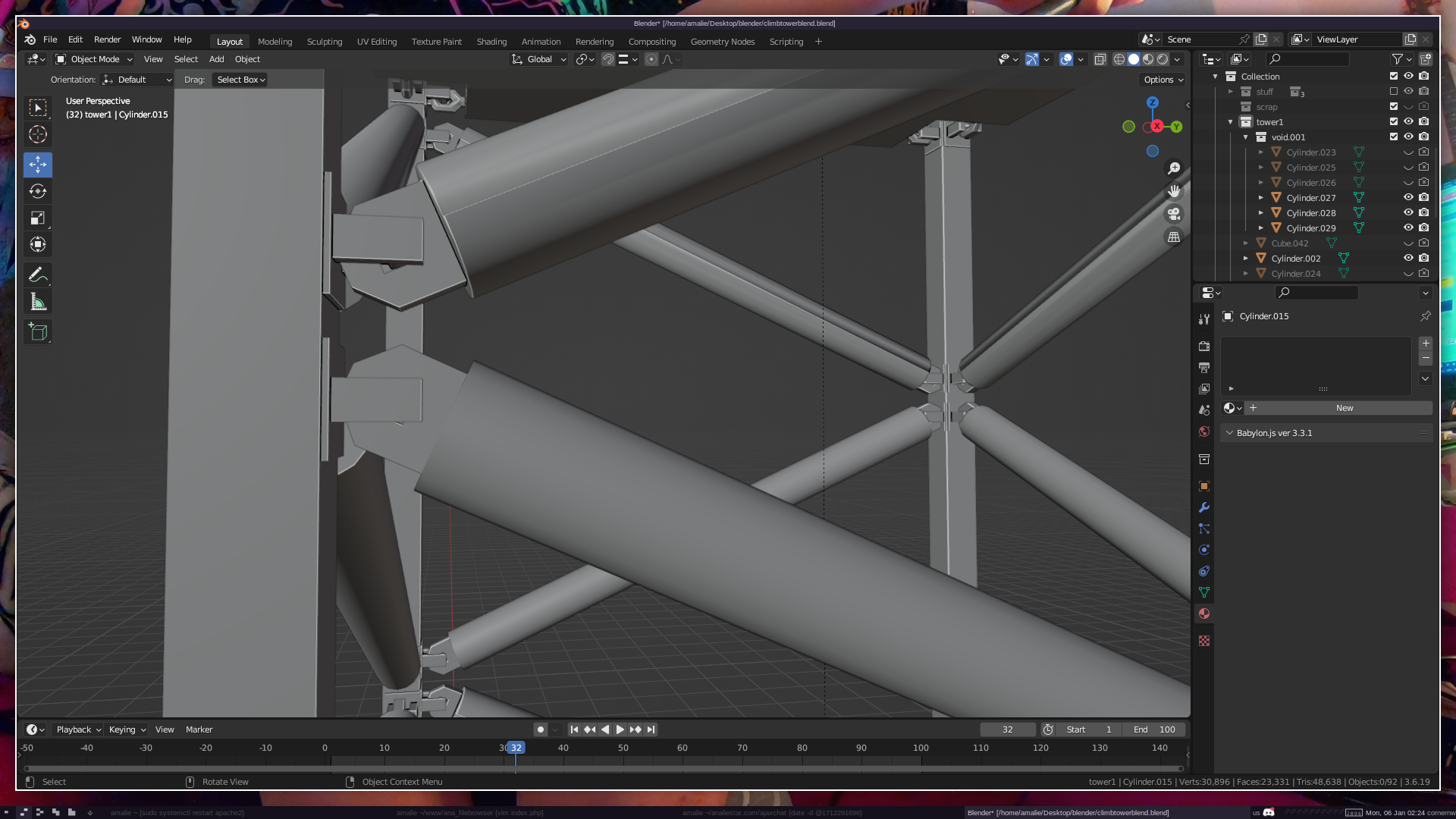
Task: Uncheck the scrap collection checkbox
Action: 1394,106
